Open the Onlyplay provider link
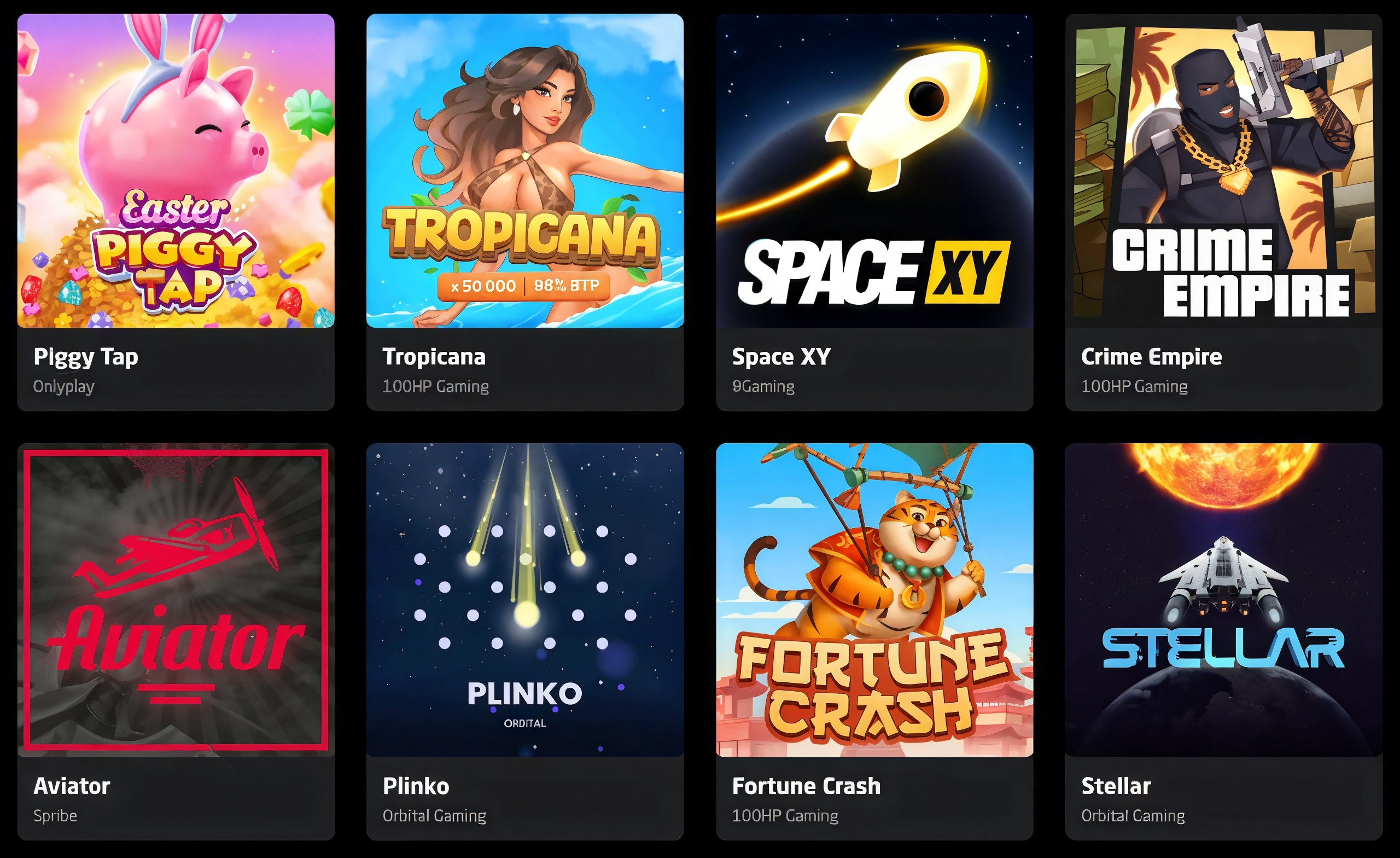 (x=63, y=387)
